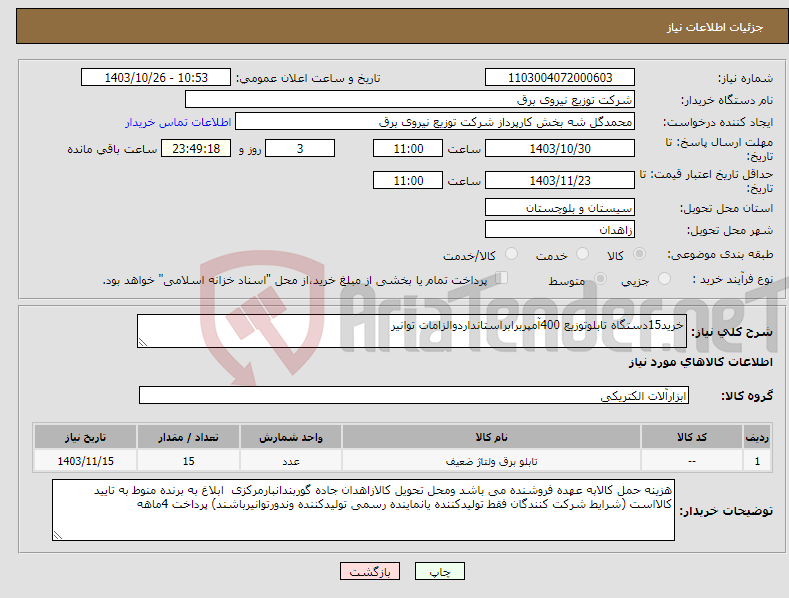Click the اطلاعات کالاهای مورد نیاز heading
The height and width of the screenshot is (598, 789).
tap(700, 362)
